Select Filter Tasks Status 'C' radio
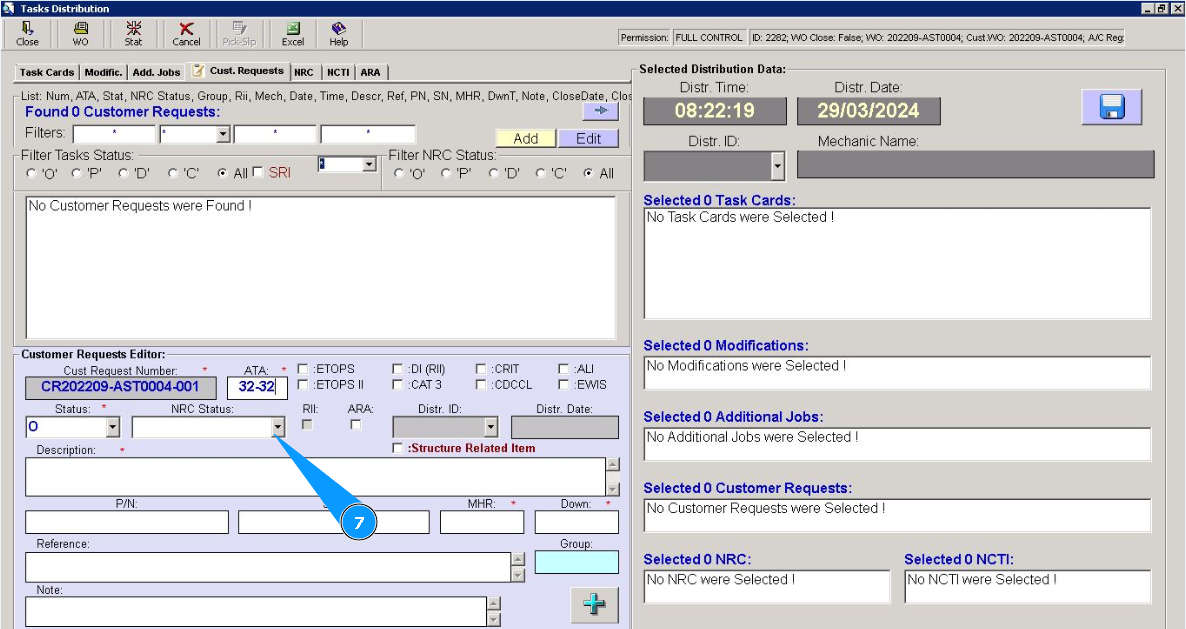The image size is (1186, 629). (172, 173)
